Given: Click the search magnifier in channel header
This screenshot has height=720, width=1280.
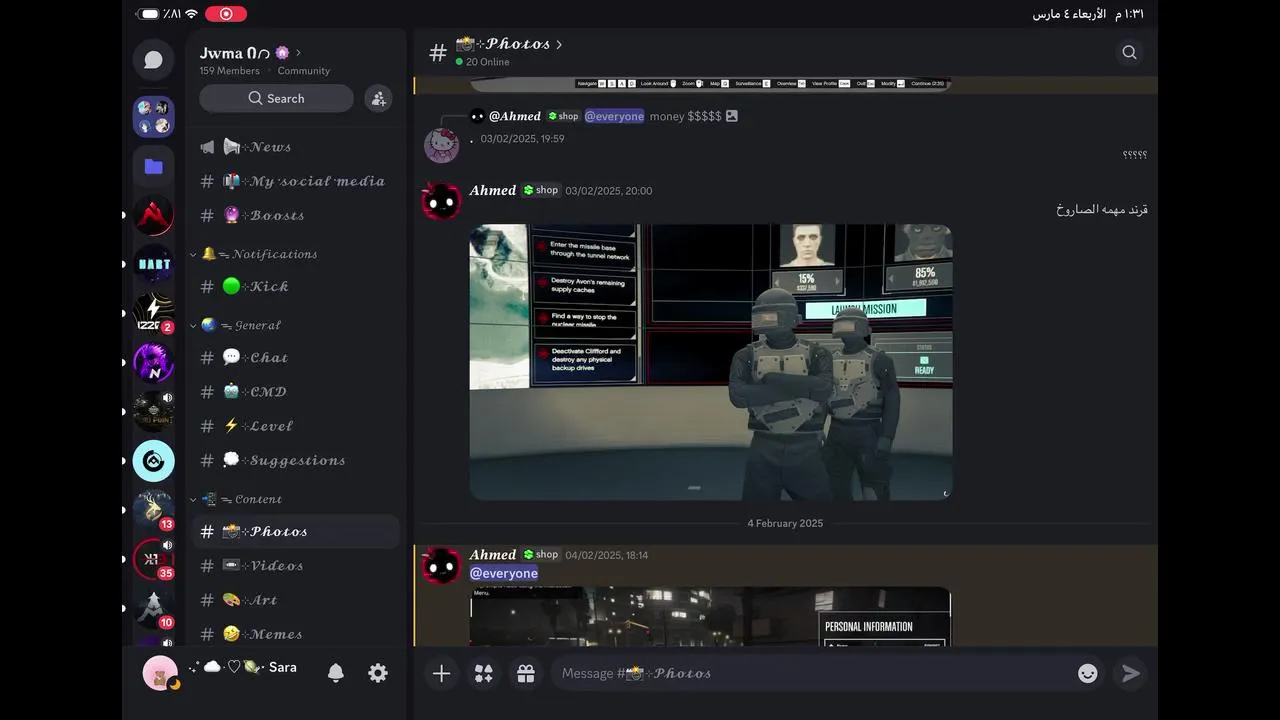Looking at the screenshot, I should click(x=1129, y=53).
